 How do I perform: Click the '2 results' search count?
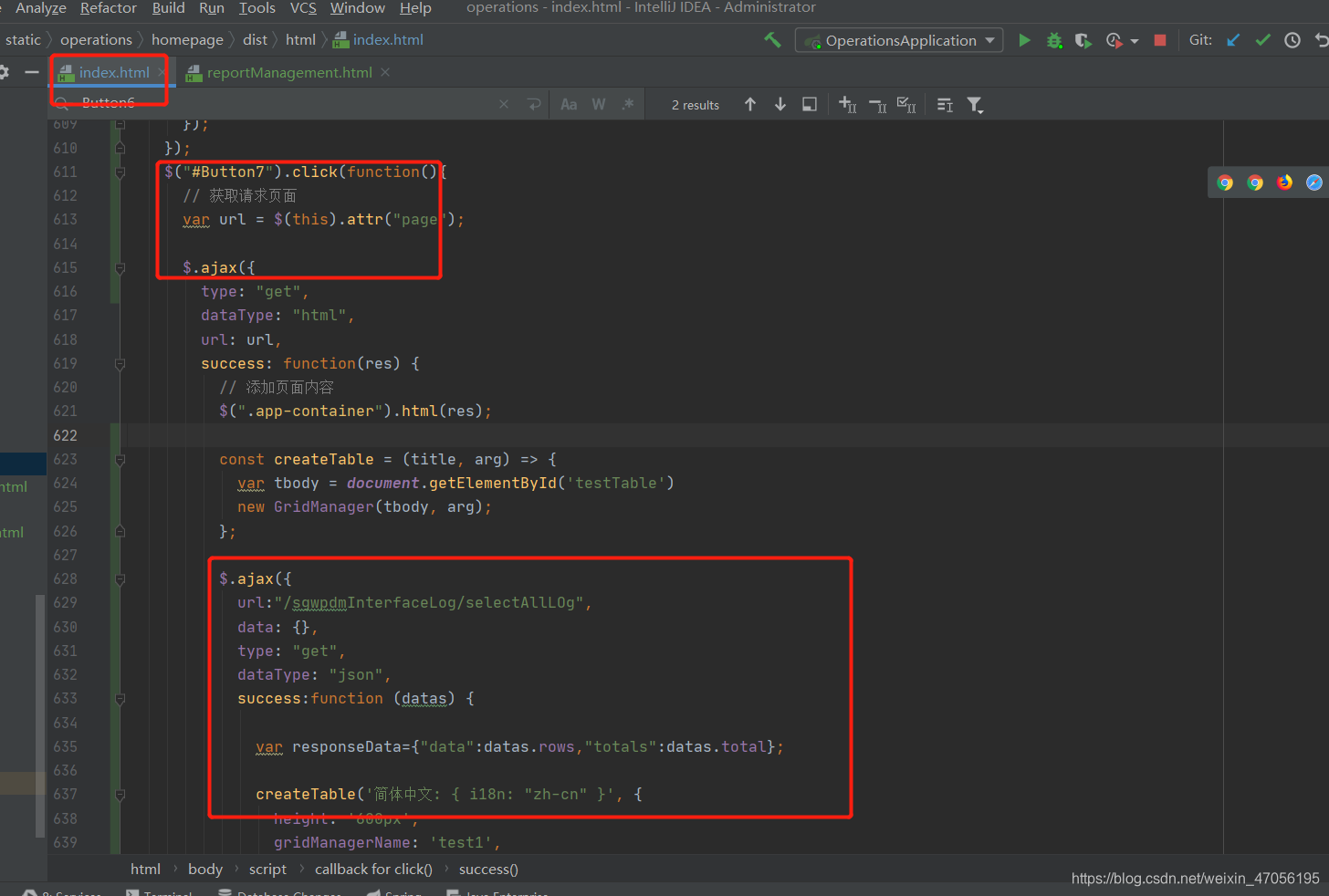[696, 105]
